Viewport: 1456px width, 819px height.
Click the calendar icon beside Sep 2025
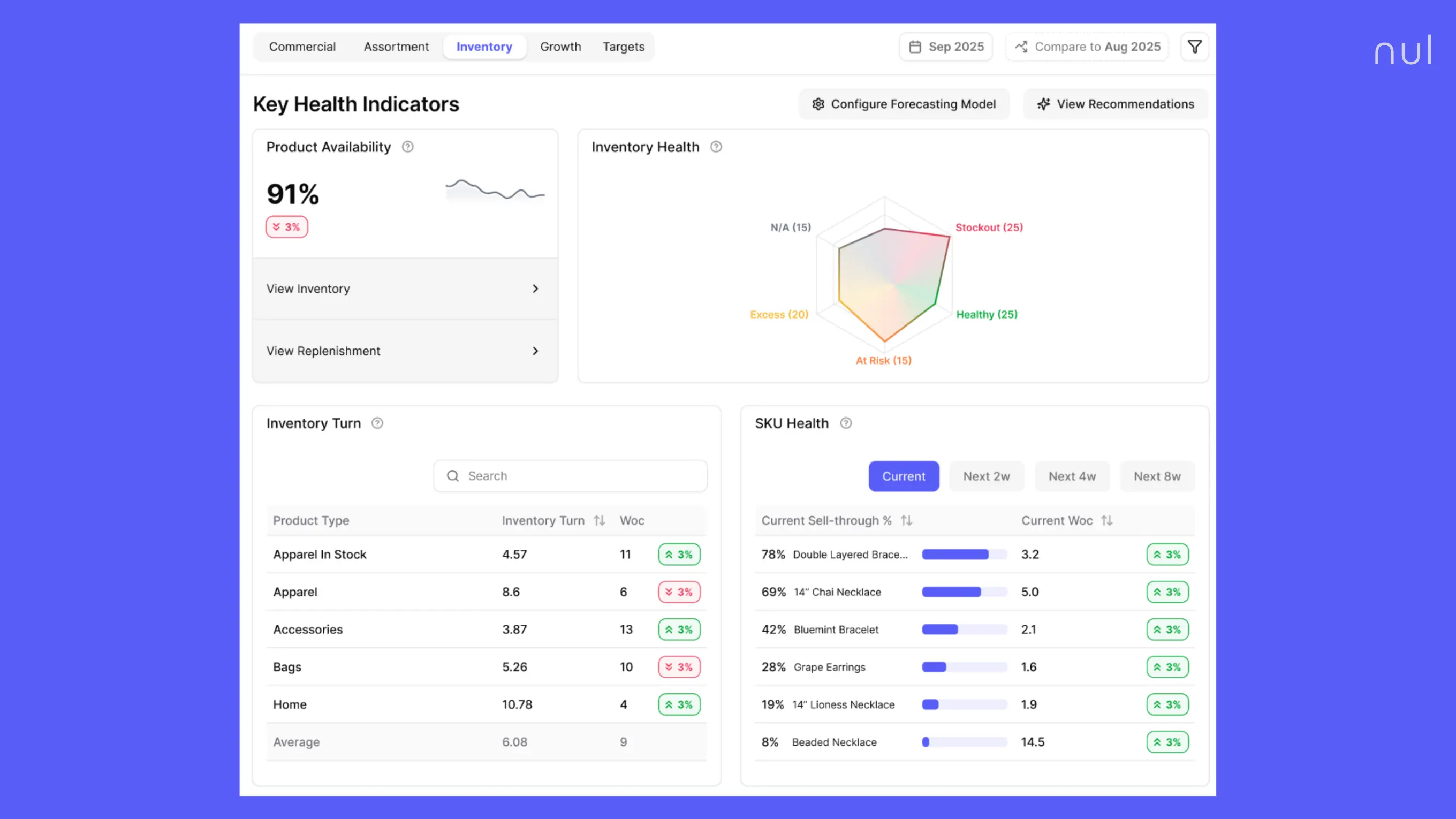pos(917,47)
